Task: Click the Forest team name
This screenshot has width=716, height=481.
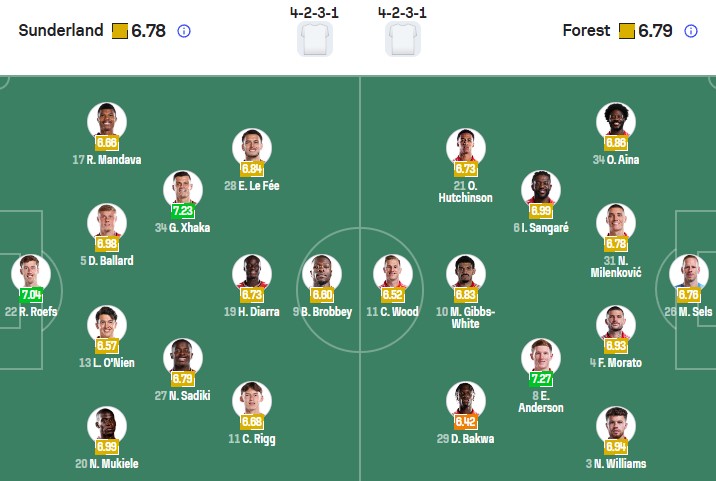Action: click(586, 31)
